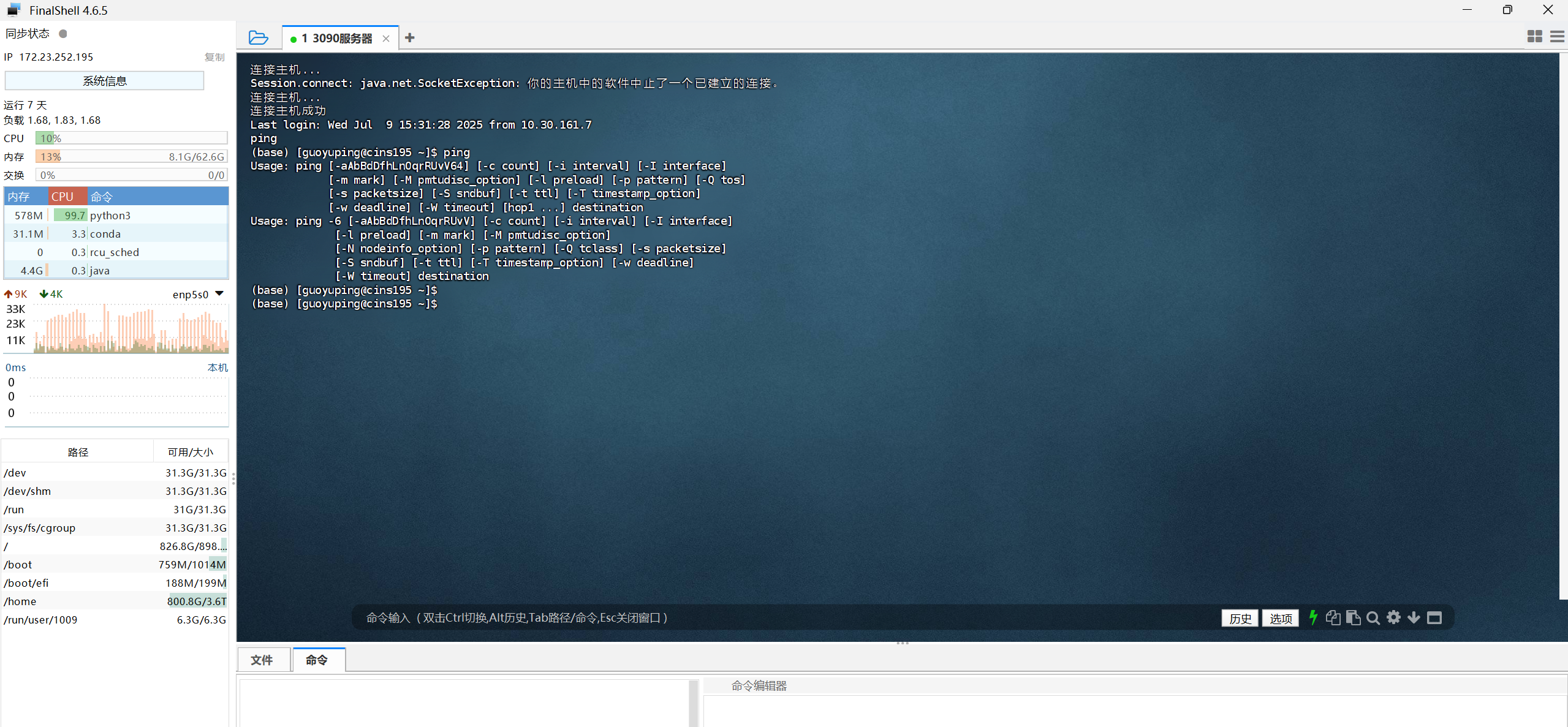
Task: Click the FinalShell application icon in title bar
Action: point(13,10)
